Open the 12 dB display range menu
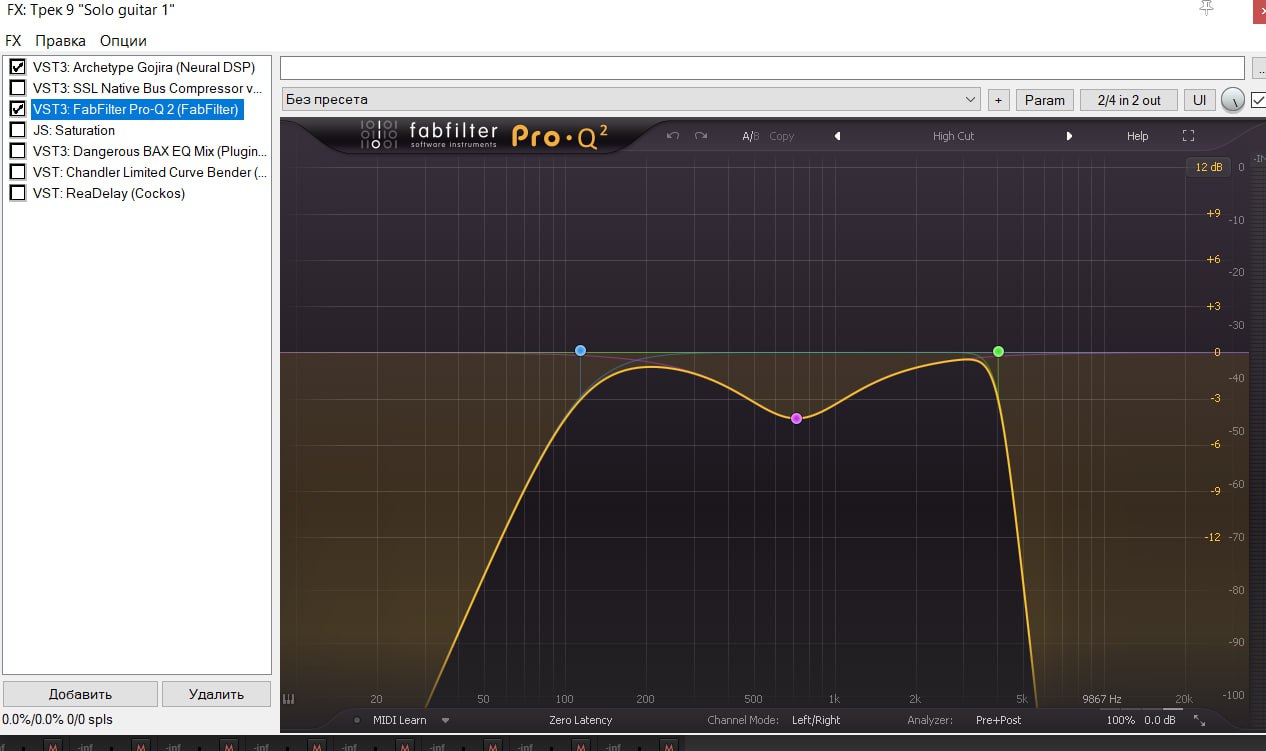Screen dimensions: 1266x751 coord(1208,167)
